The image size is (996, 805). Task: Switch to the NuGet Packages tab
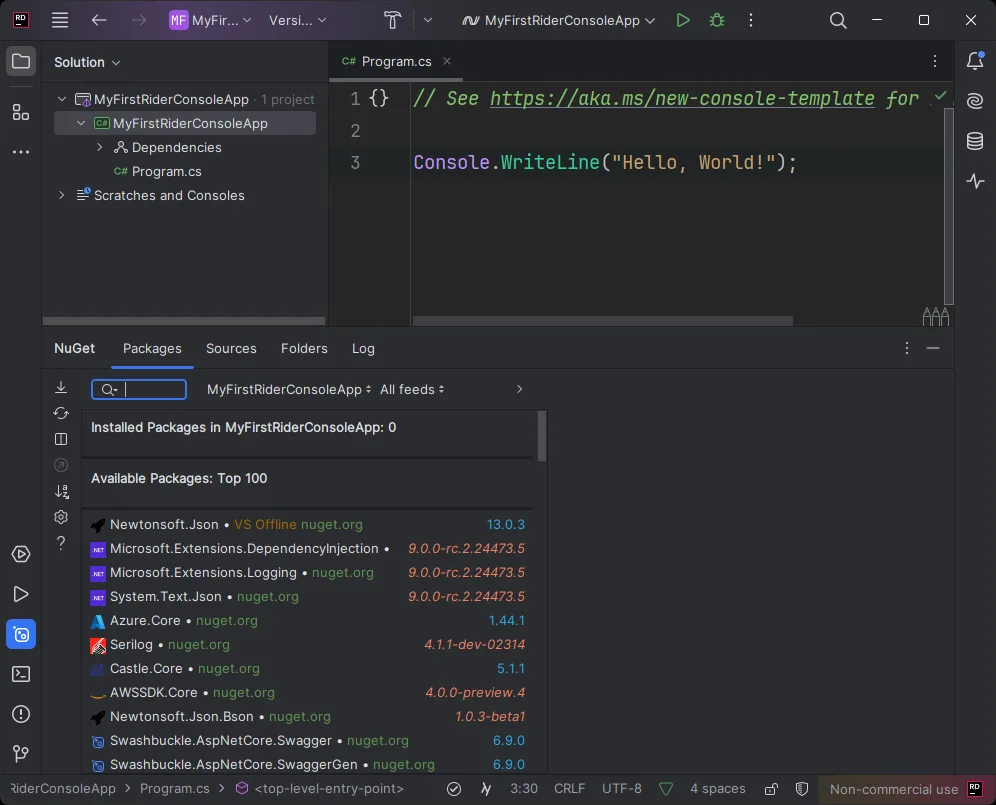(152, 348)
